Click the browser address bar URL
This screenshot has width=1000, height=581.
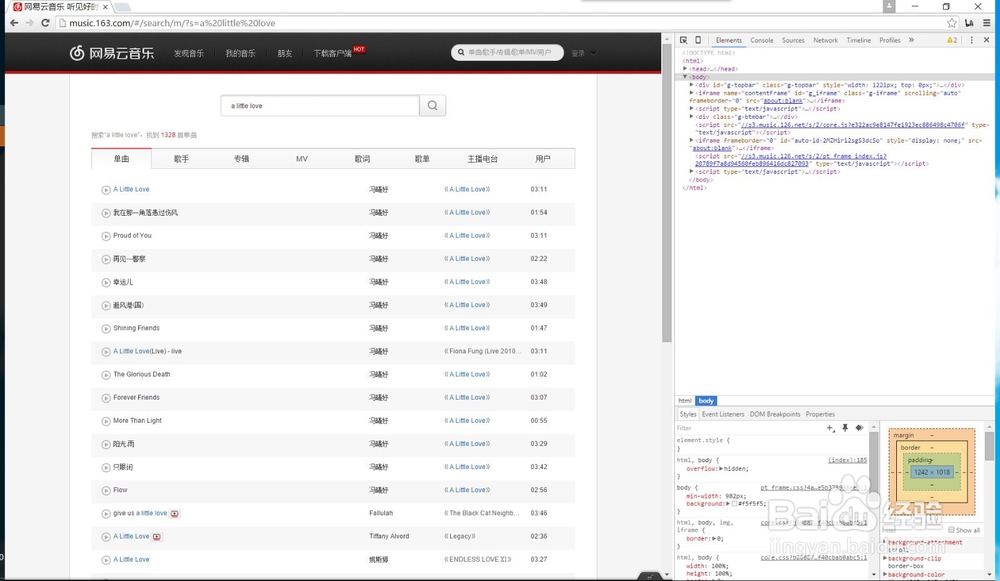tap(172, 23)
